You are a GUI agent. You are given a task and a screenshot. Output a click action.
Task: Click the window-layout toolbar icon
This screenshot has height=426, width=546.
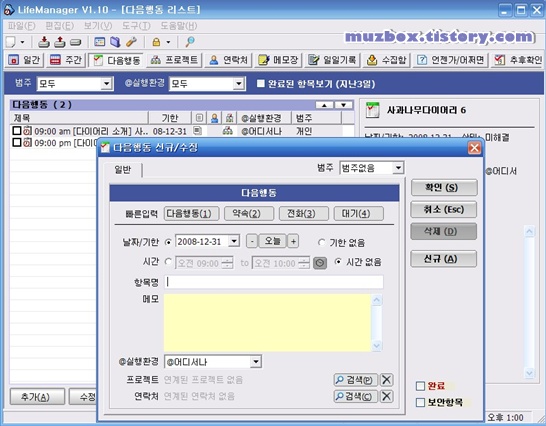(x=100, y=42)
